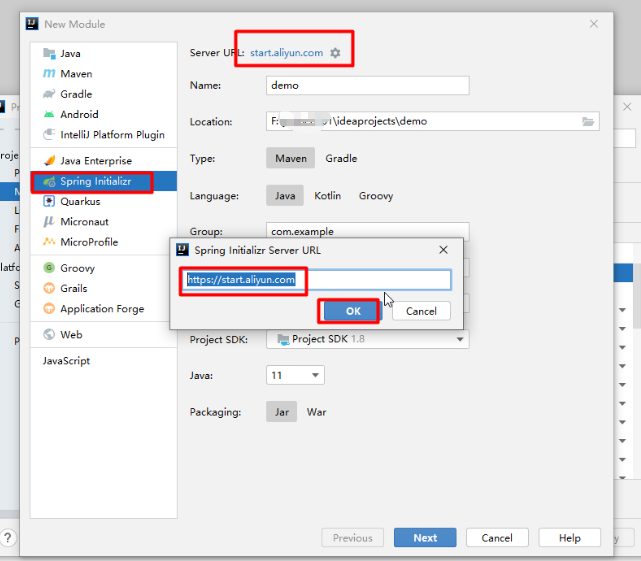Click OK in Server URL dialog
This screenshot has height=561, width=641.
click(353, 311)
